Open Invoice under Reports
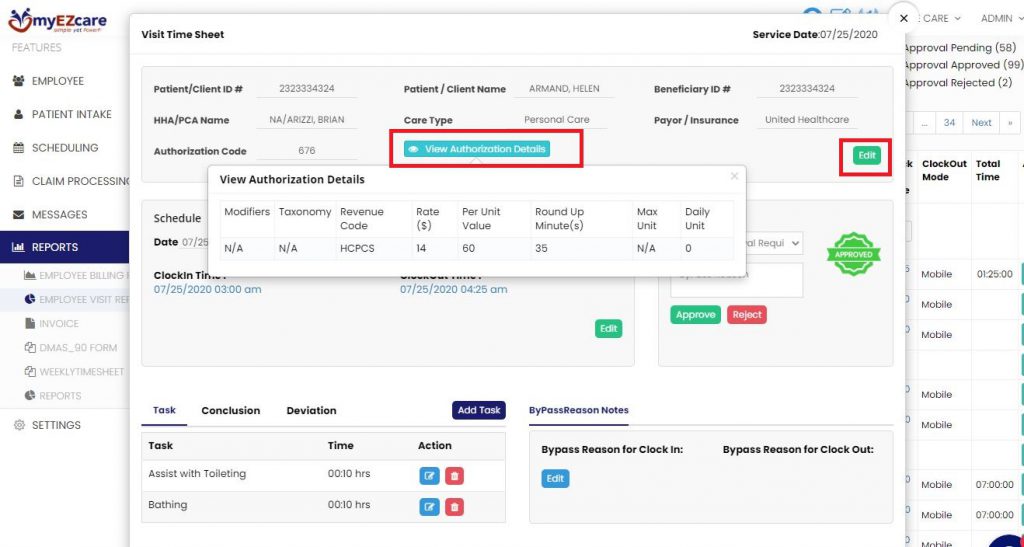Viewport: 1024px width, 547px height. [x=52, y=324]
